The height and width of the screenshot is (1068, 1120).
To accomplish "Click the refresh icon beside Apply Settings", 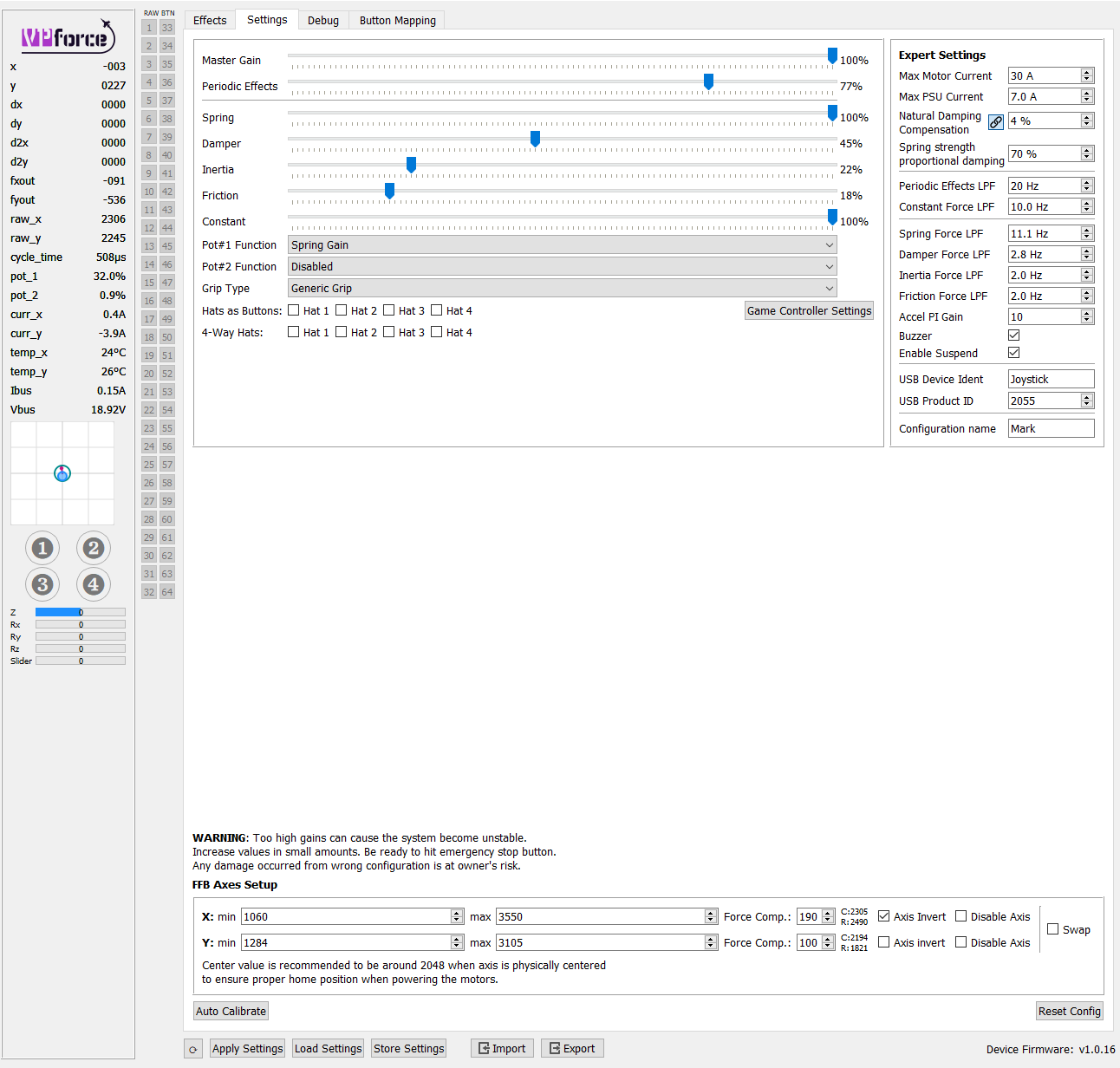I will tap(192, 1048).
